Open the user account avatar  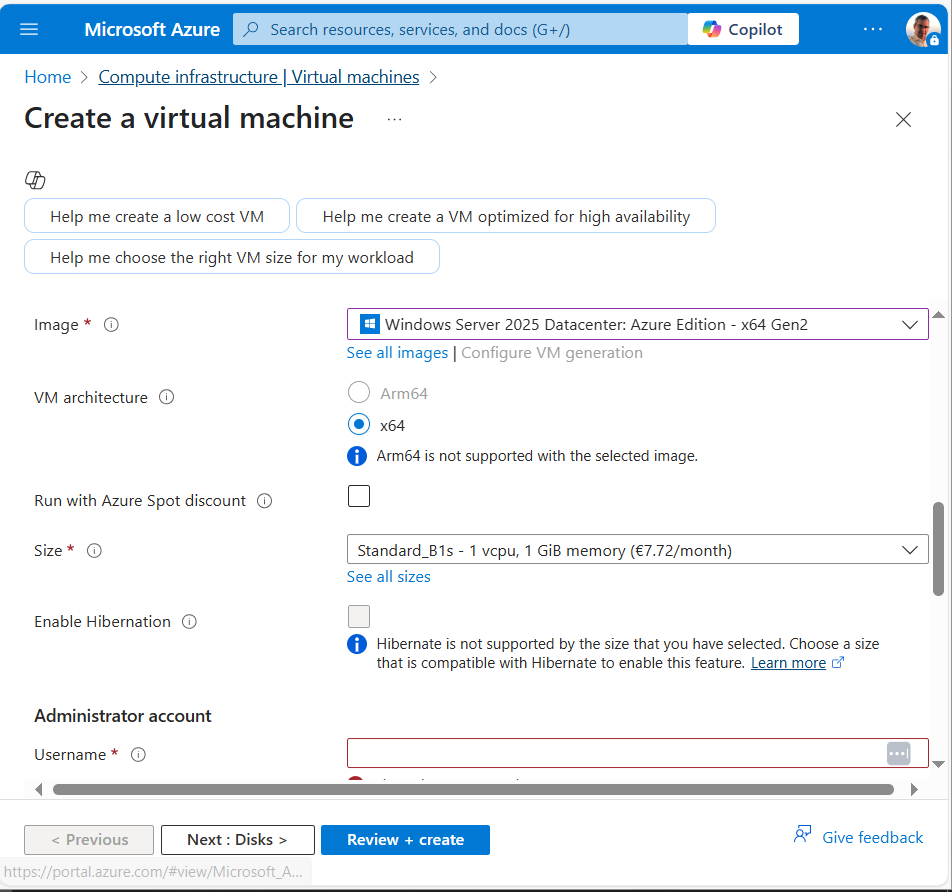click(x=923, y=29)
